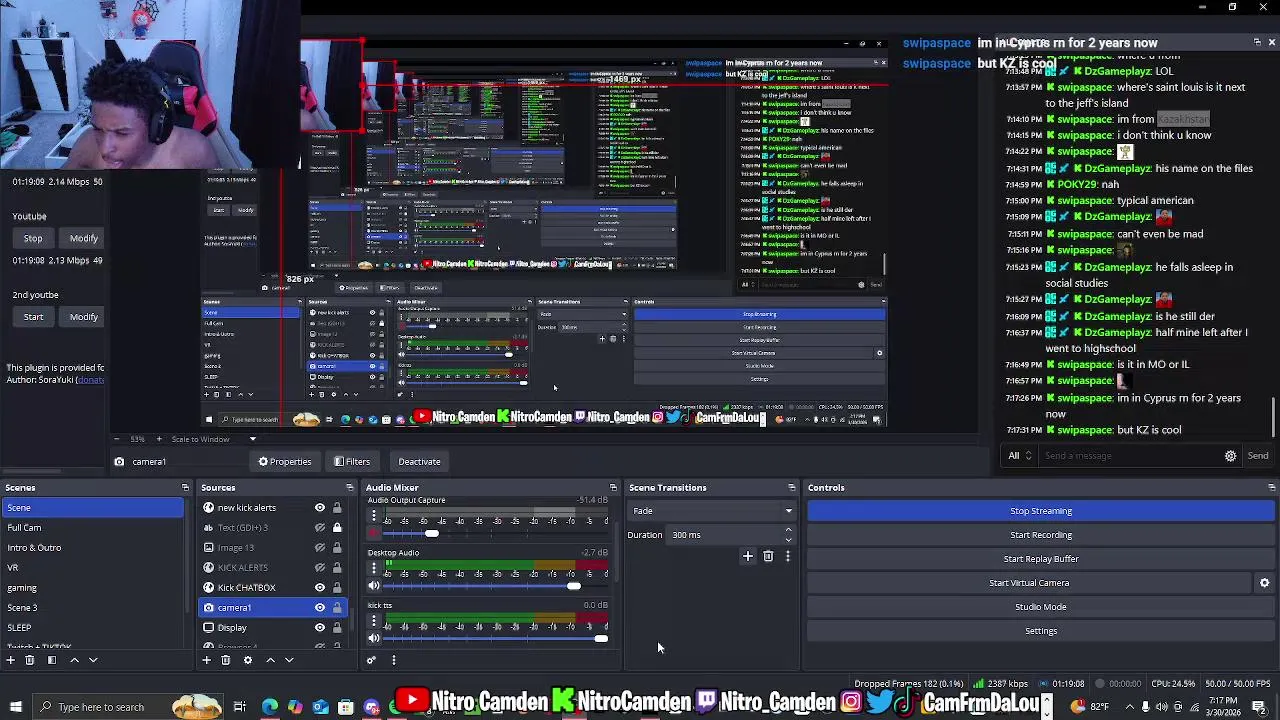This screenshot has width=1280, height=720.
Task: Pop out the Scenes dock icon
Action: click(x=185, y=488)
